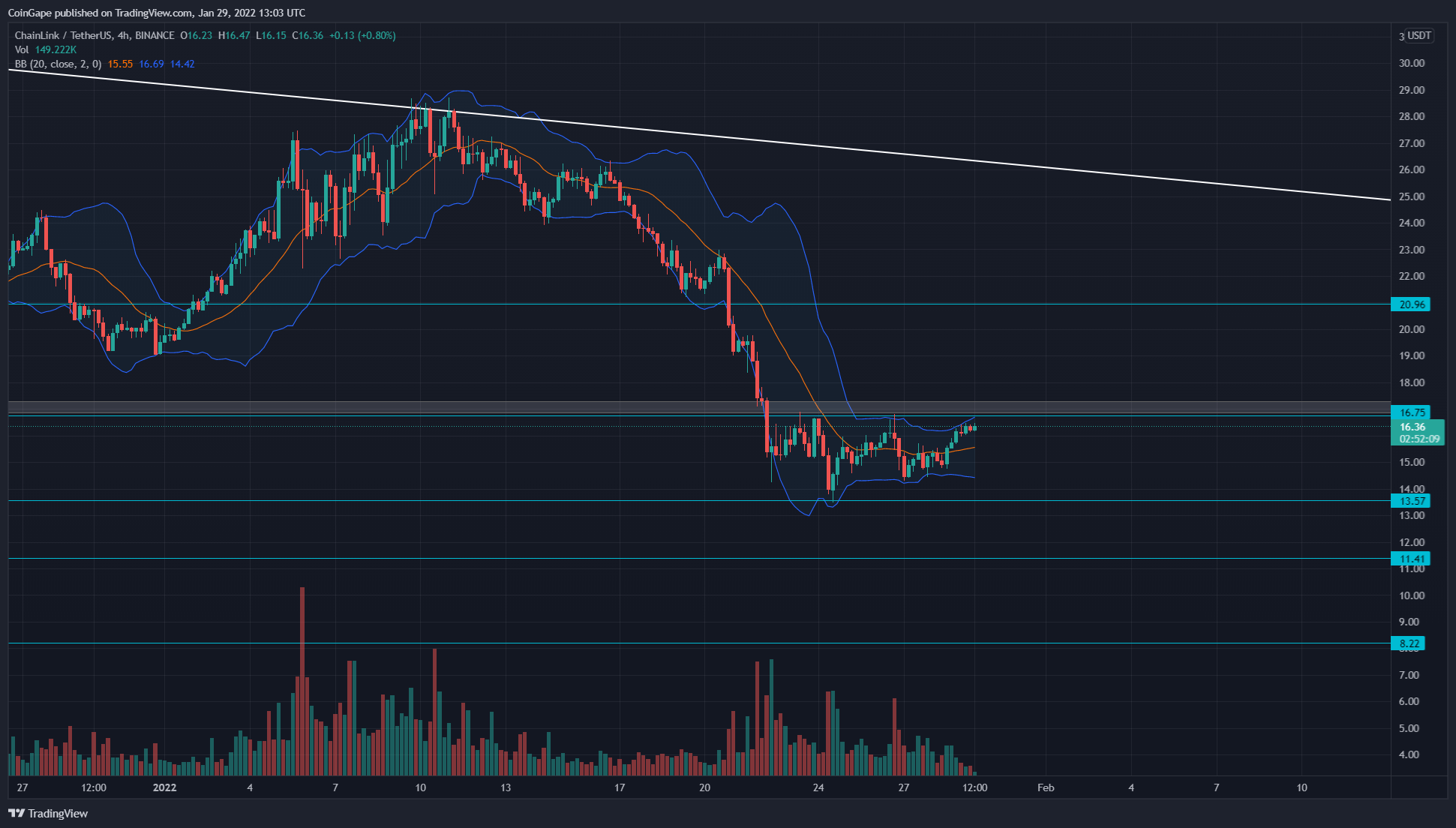Click the 24 date marker on time axis

[x=818, y=787]
